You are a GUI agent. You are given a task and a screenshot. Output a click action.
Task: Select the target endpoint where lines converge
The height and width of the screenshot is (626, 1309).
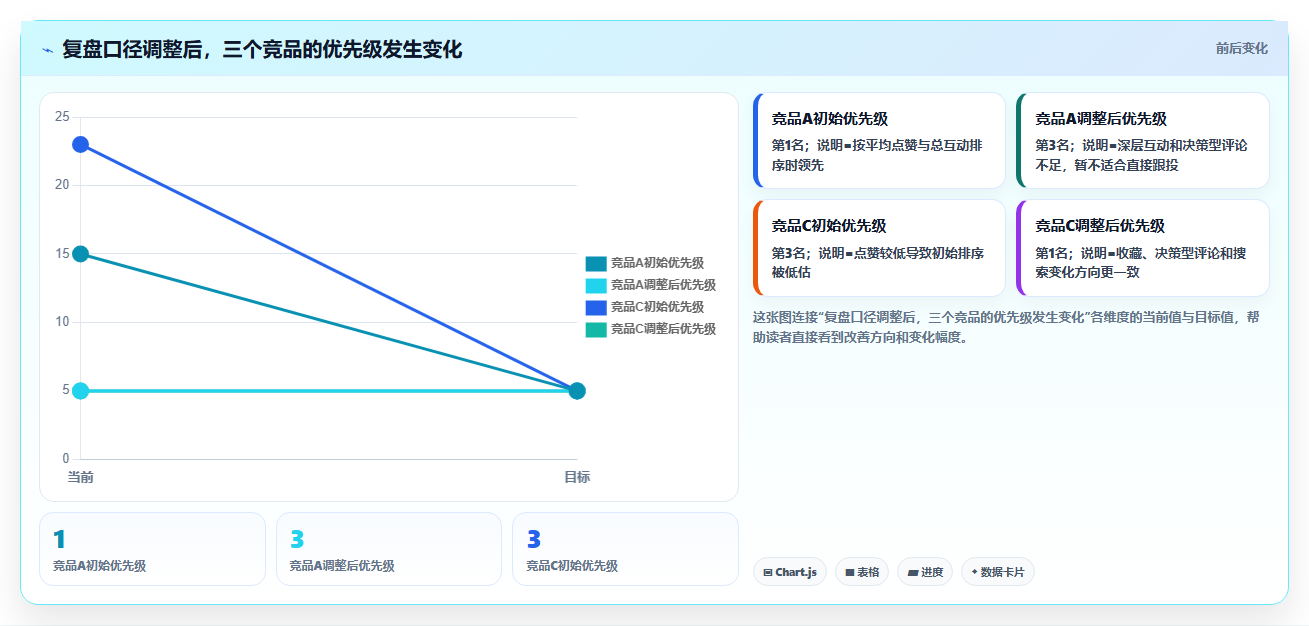[x=577, y=391]
